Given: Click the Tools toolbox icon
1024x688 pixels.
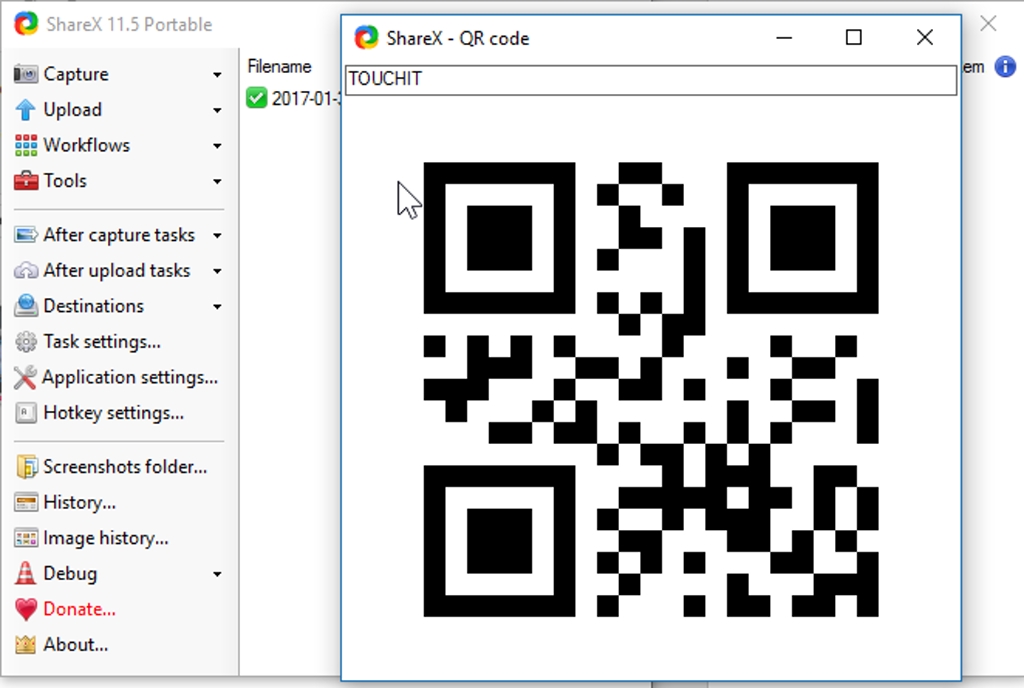Looking at the screenshot, I should click(x=26, y=181).
